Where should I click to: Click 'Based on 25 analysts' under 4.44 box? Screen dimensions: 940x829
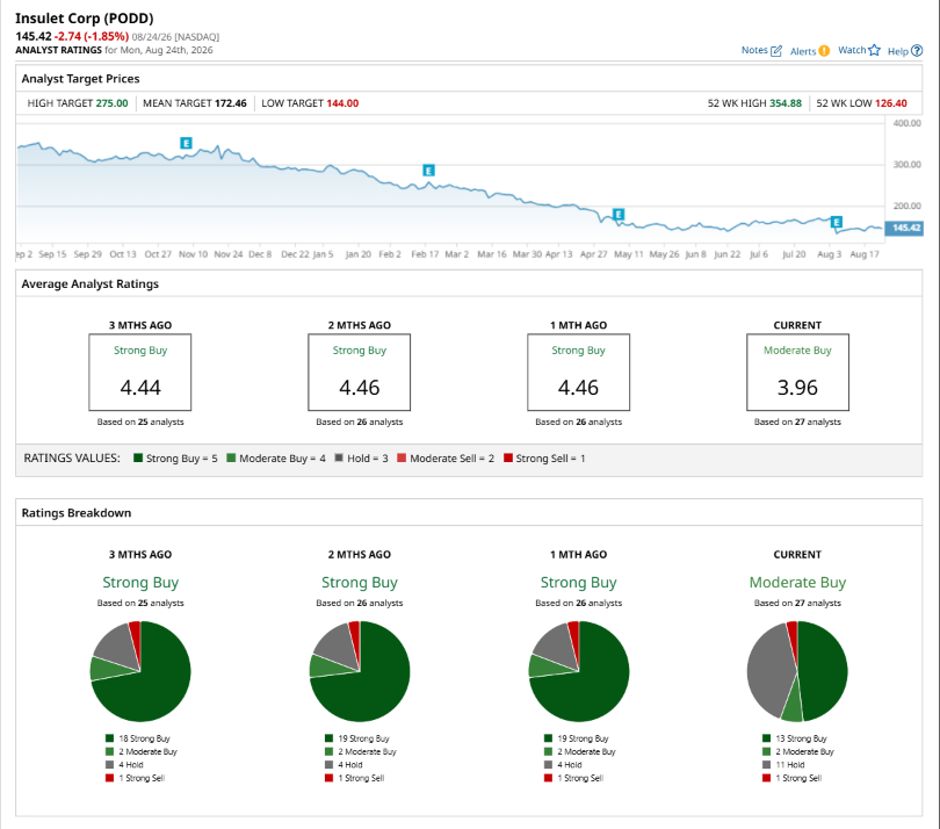[140, 422]
